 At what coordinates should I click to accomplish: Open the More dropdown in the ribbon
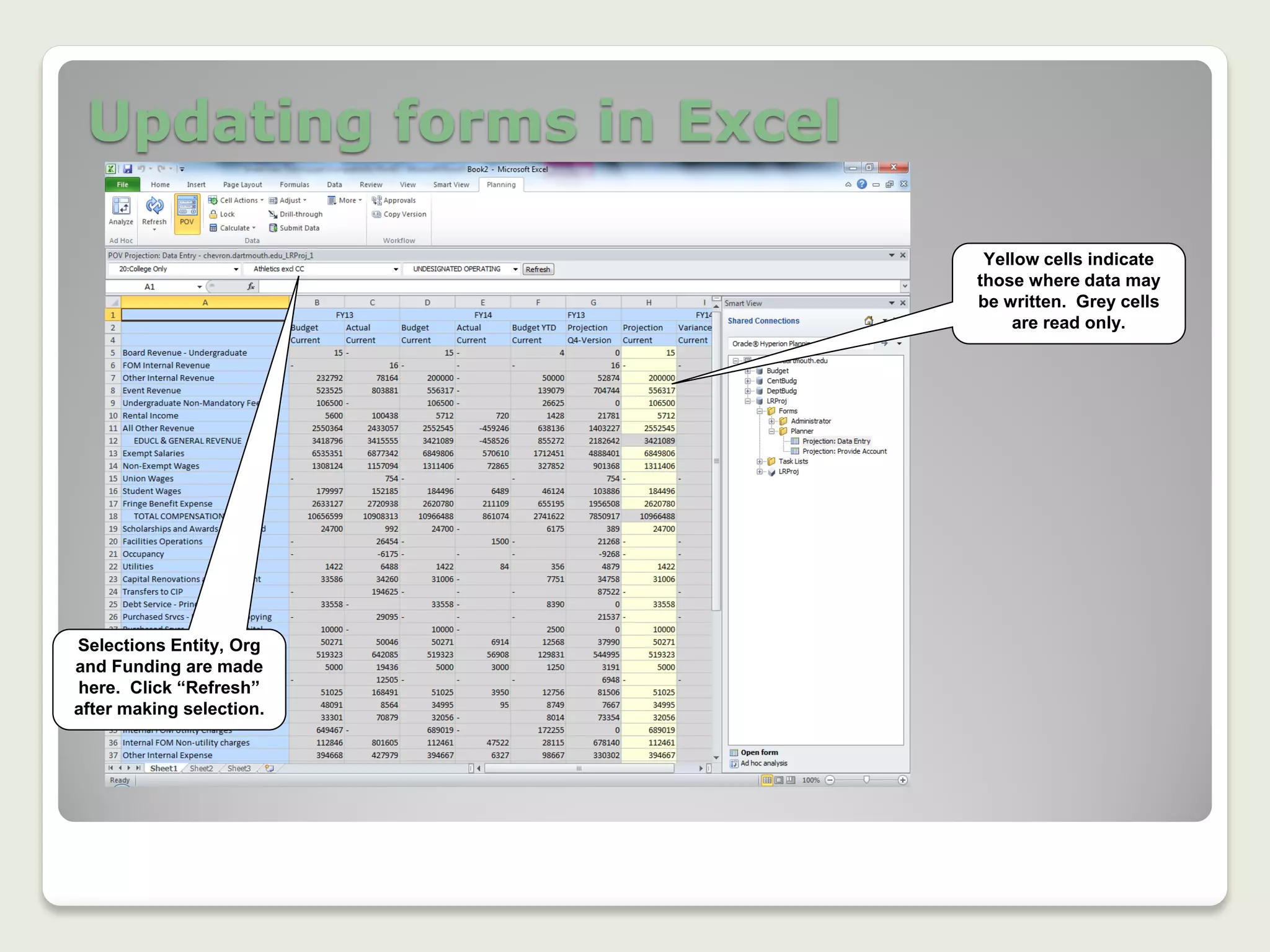pyautogui.click(x=345, y=200)
